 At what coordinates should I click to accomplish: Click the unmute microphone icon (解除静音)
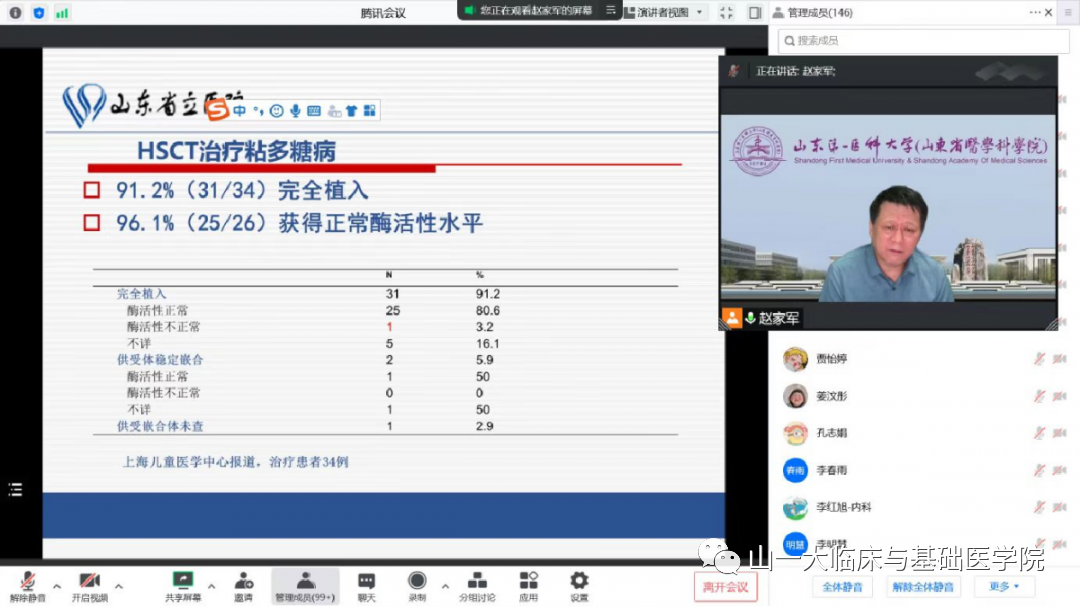[27, 583]
